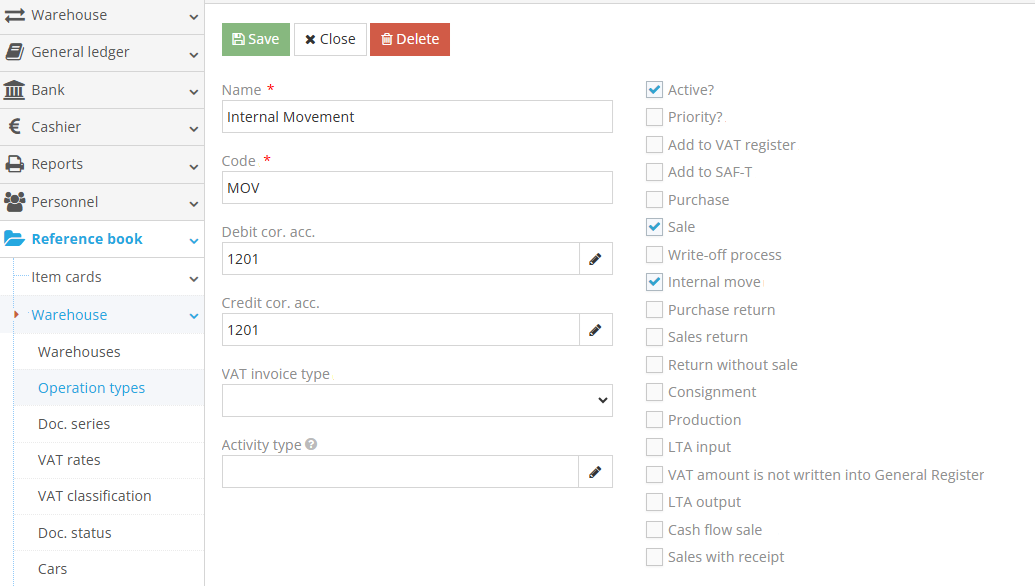
Task: Click the pencil icon beside Credit cor. acc.
Action: 595,330
